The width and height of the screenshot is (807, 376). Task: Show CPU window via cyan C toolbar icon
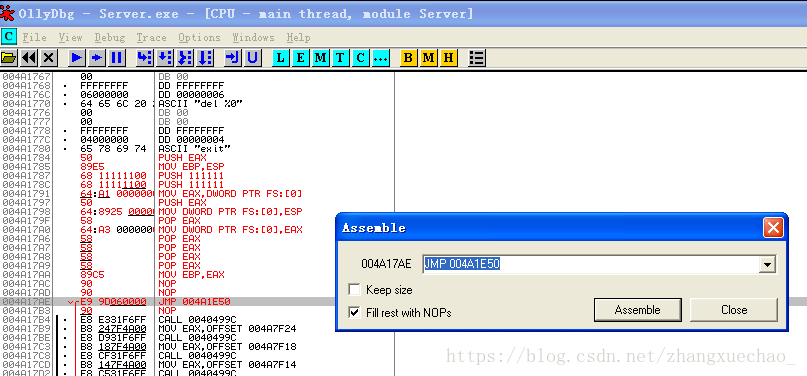point(360,58)
